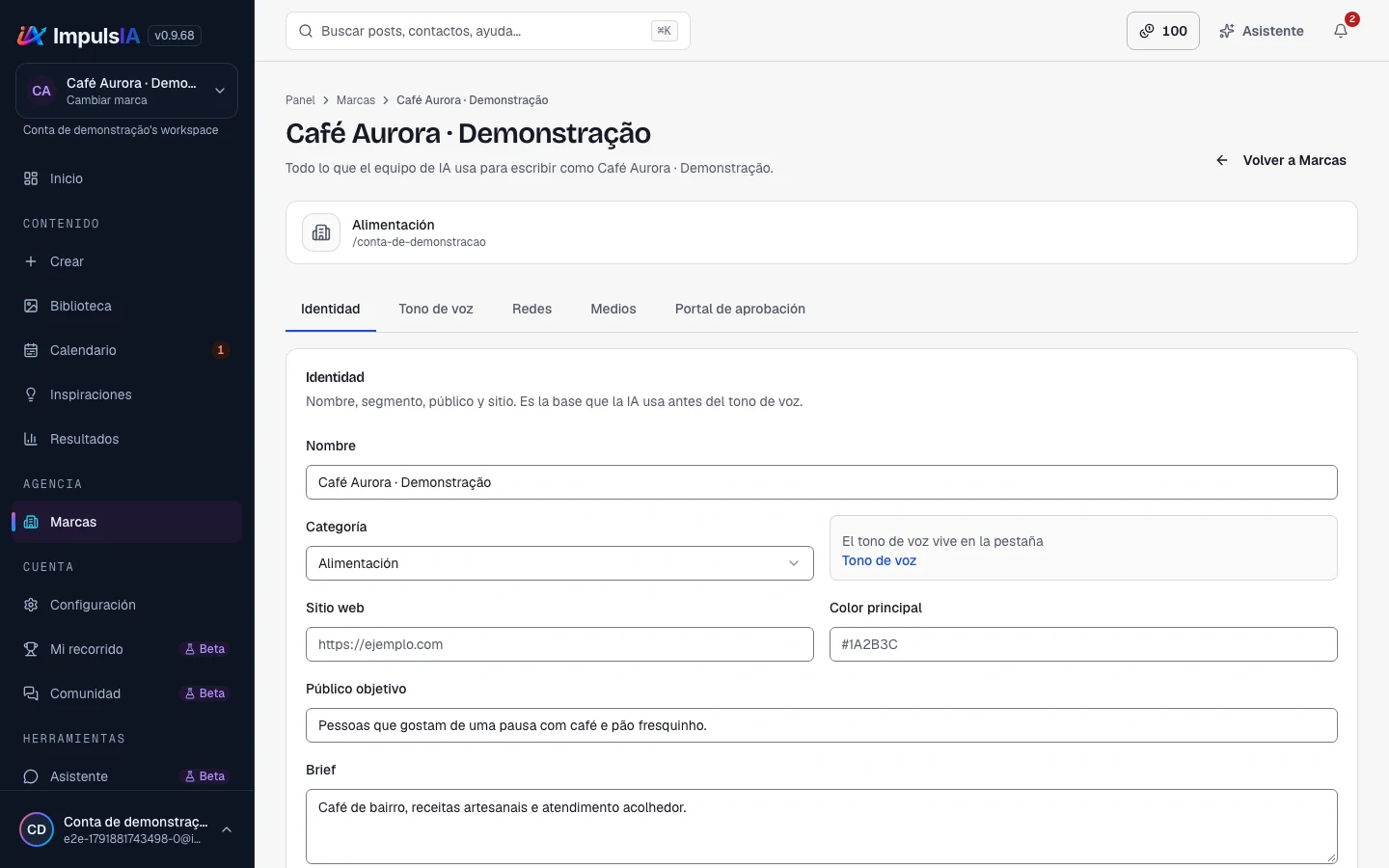Expand the Café Aurora brand switcher

pyautogui.click(x=127, y=91)
